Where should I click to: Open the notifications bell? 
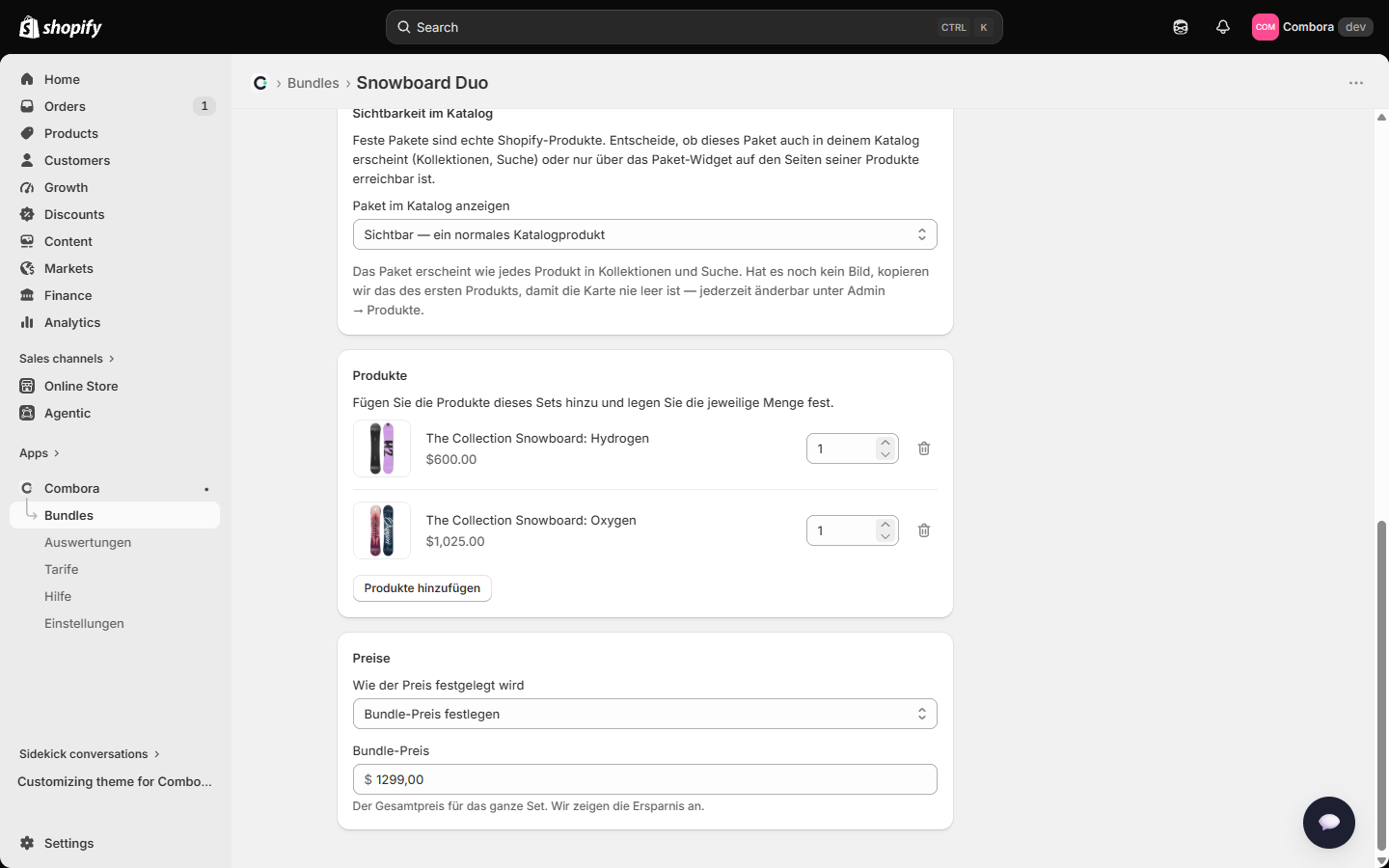1223,27
